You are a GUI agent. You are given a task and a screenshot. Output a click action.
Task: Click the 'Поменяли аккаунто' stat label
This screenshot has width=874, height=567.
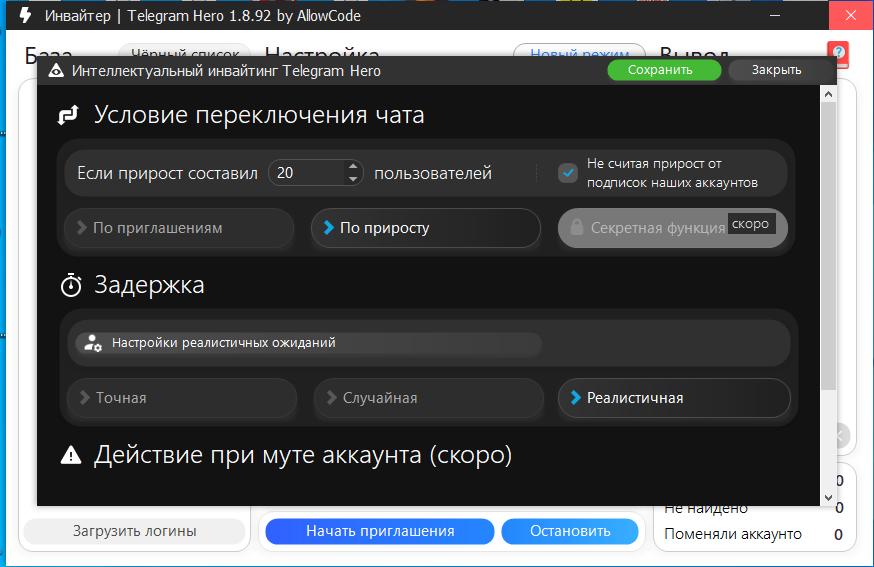(x=732, y=534)
